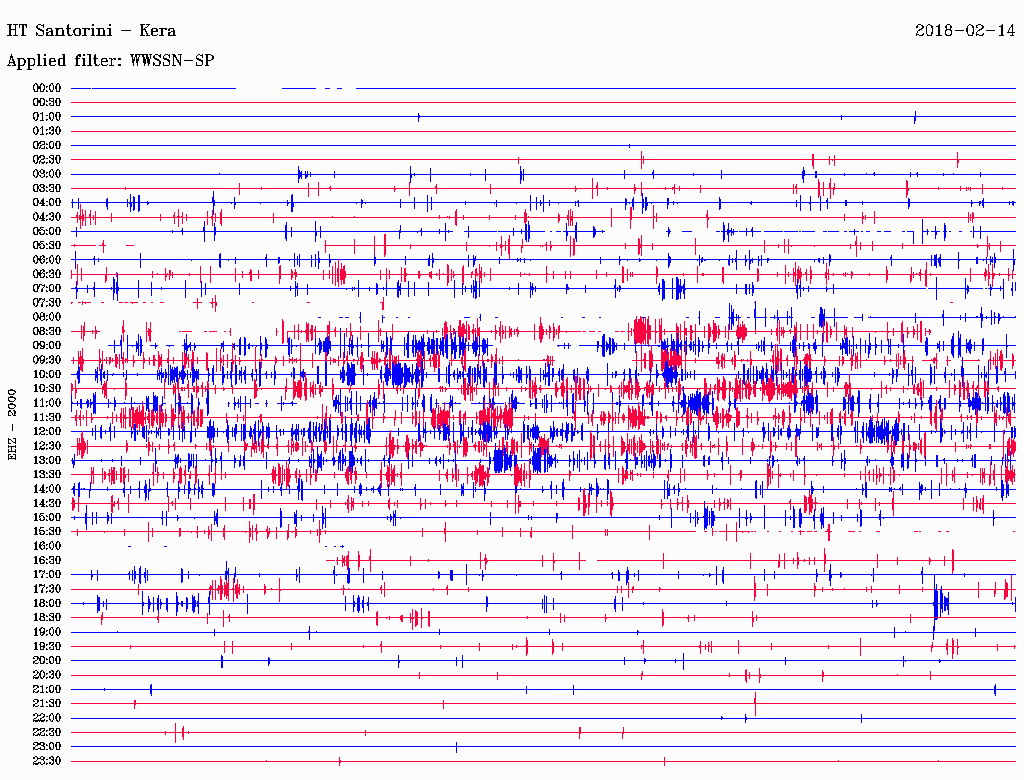Select the 13:00 time label
Image resolution: width=1024 pixels, height=780 pixels.
pos(47,461)
